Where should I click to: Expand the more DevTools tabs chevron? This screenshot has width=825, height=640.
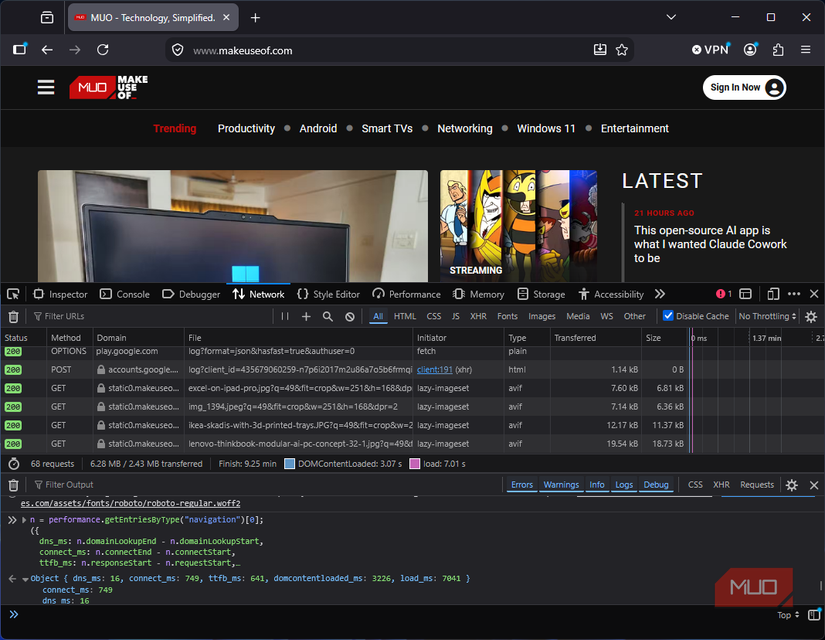point(660,294)
